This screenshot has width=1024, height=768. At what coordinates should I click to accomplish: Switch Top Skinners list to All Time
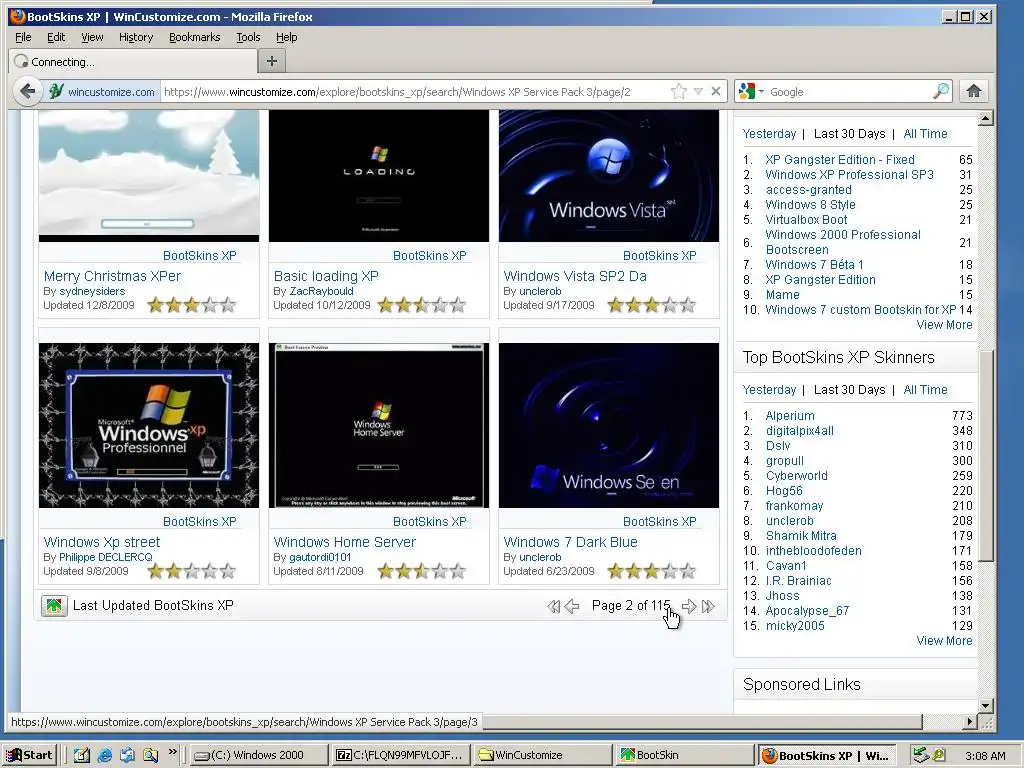point(925,390)
